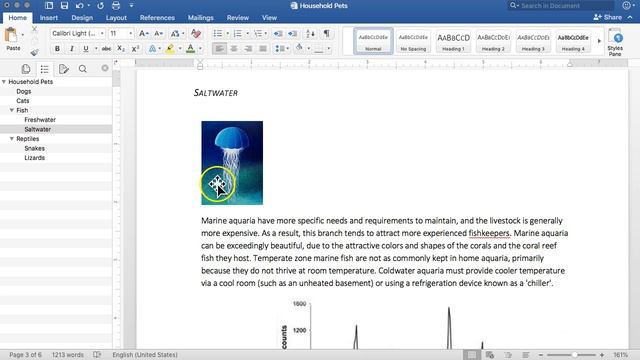640x360 pixels.
Task: Open Find and Replace search in sidebar
Action: [x=82, y=69]
